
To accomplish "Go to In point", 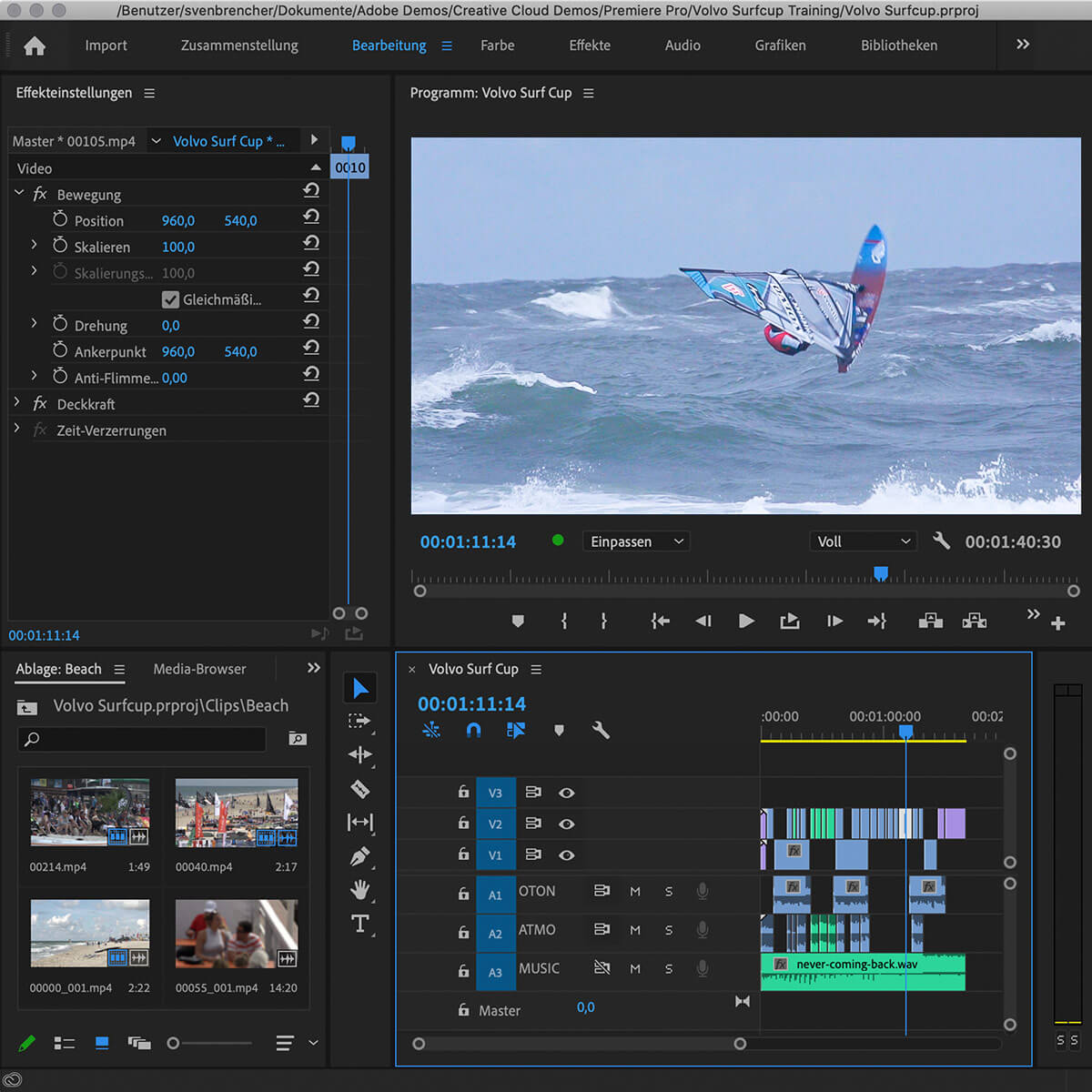I will (x=661, y=621).
